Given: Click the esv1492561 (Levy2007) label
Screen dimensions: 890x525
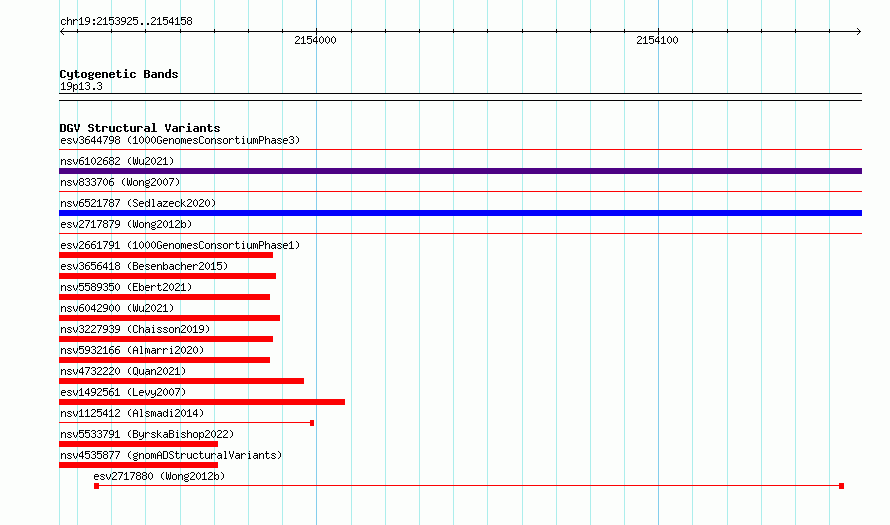Looking at the screenshot, I should [x=123, y=392].
